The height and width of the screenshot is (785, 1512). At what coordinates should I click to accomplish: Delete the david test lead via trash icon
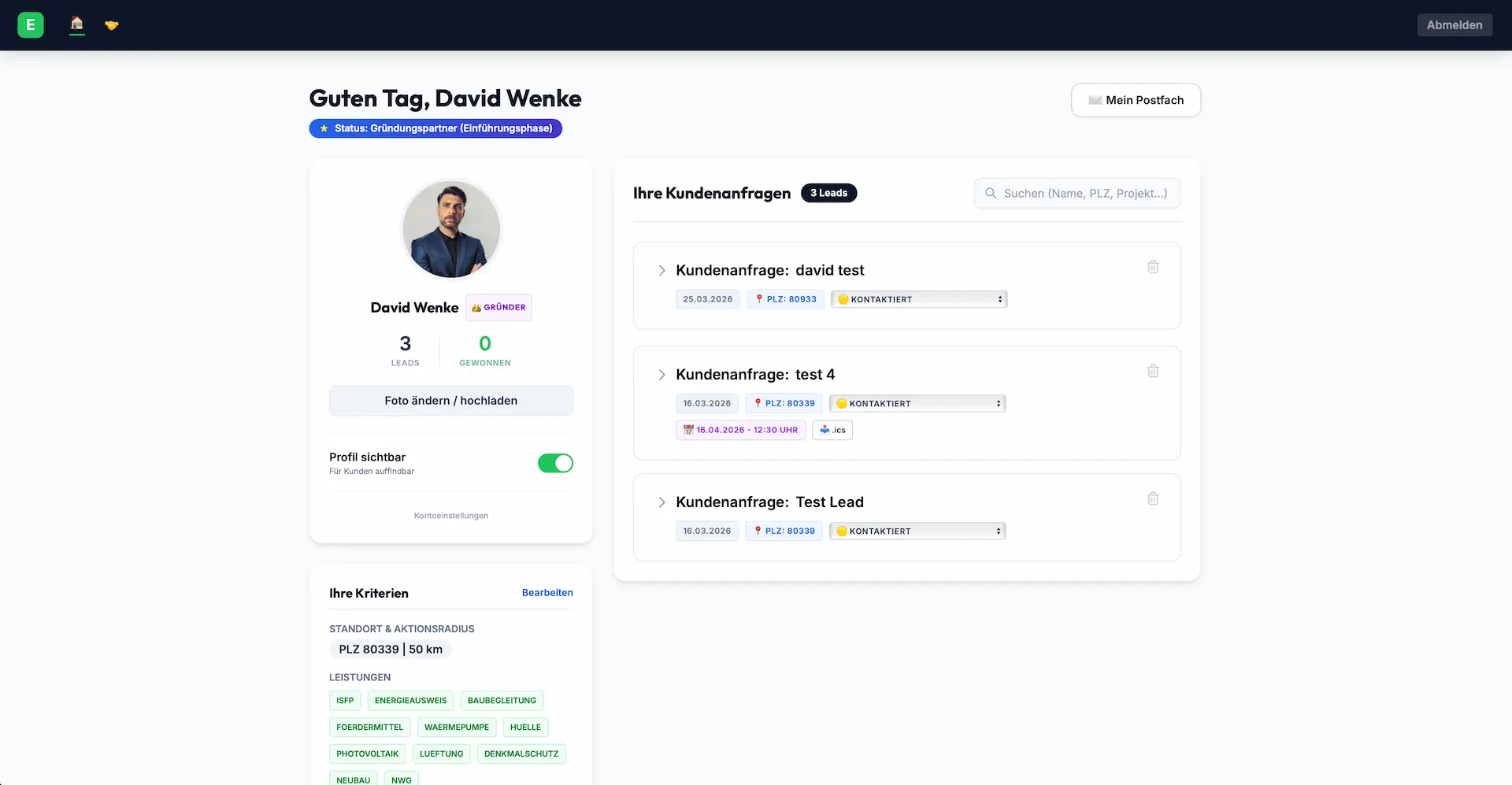(1153, 267)
